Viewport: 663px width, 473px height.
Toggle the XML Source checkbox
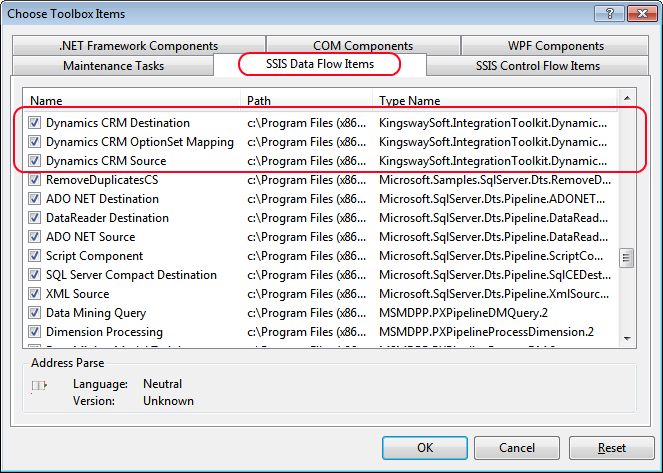pyautogui.click(x=34, y=294)
